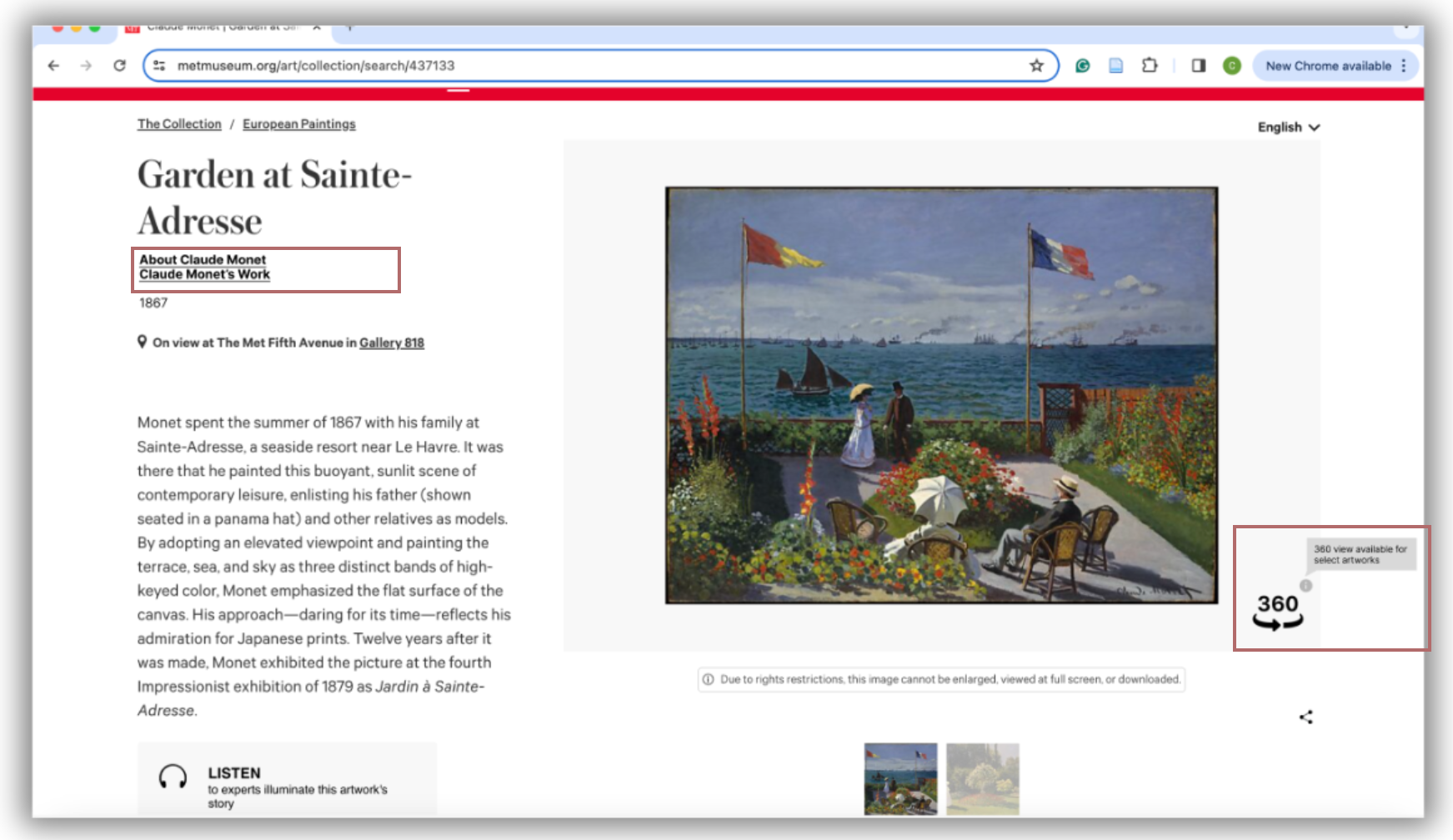Screen dimensions: 1453x840
Task: Click the blue document extension icon
Action: coord(1116,65)
